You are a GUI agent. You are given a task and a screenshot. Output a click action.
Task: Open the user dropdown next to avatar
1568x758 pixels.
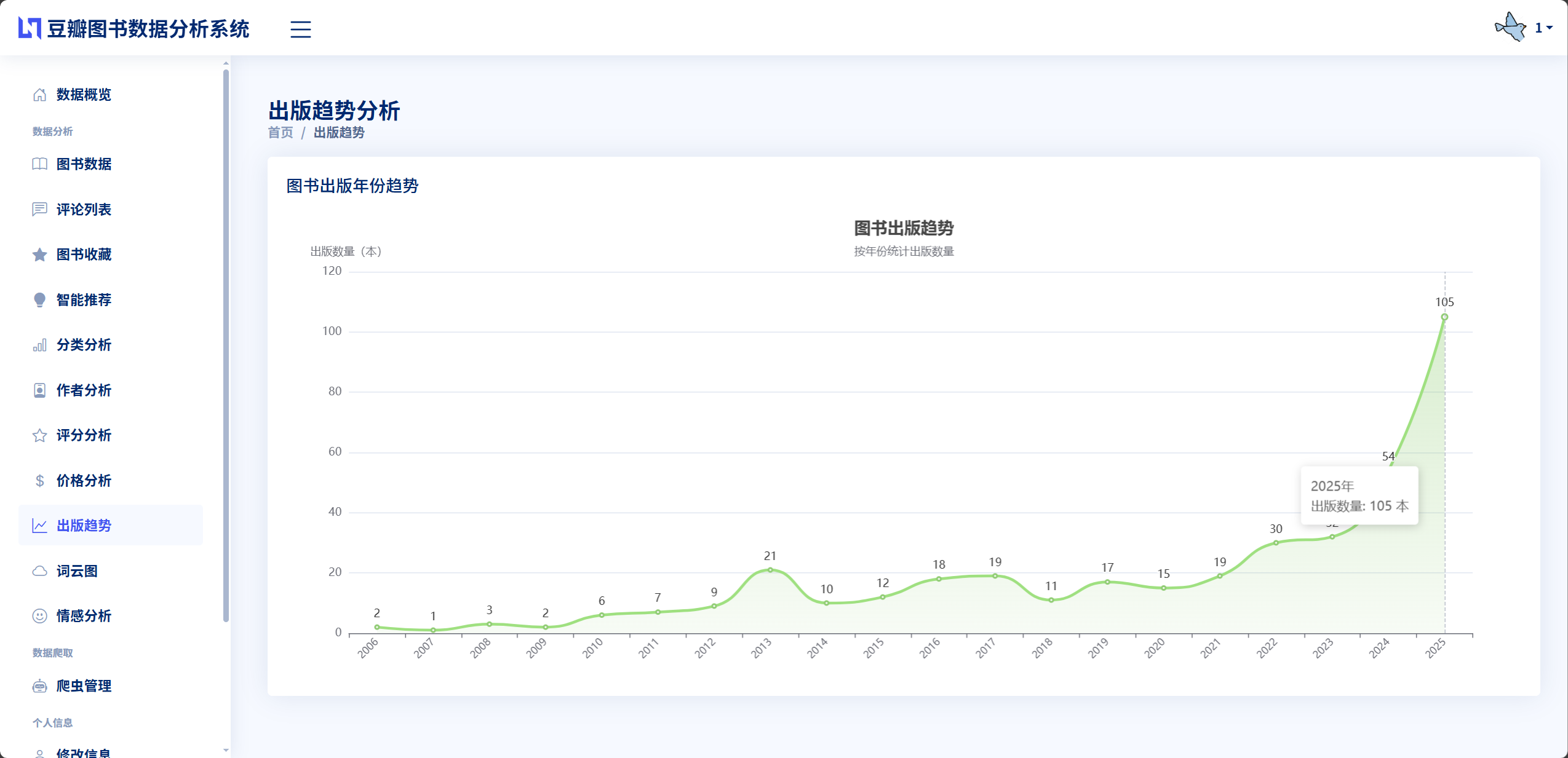1543,28
